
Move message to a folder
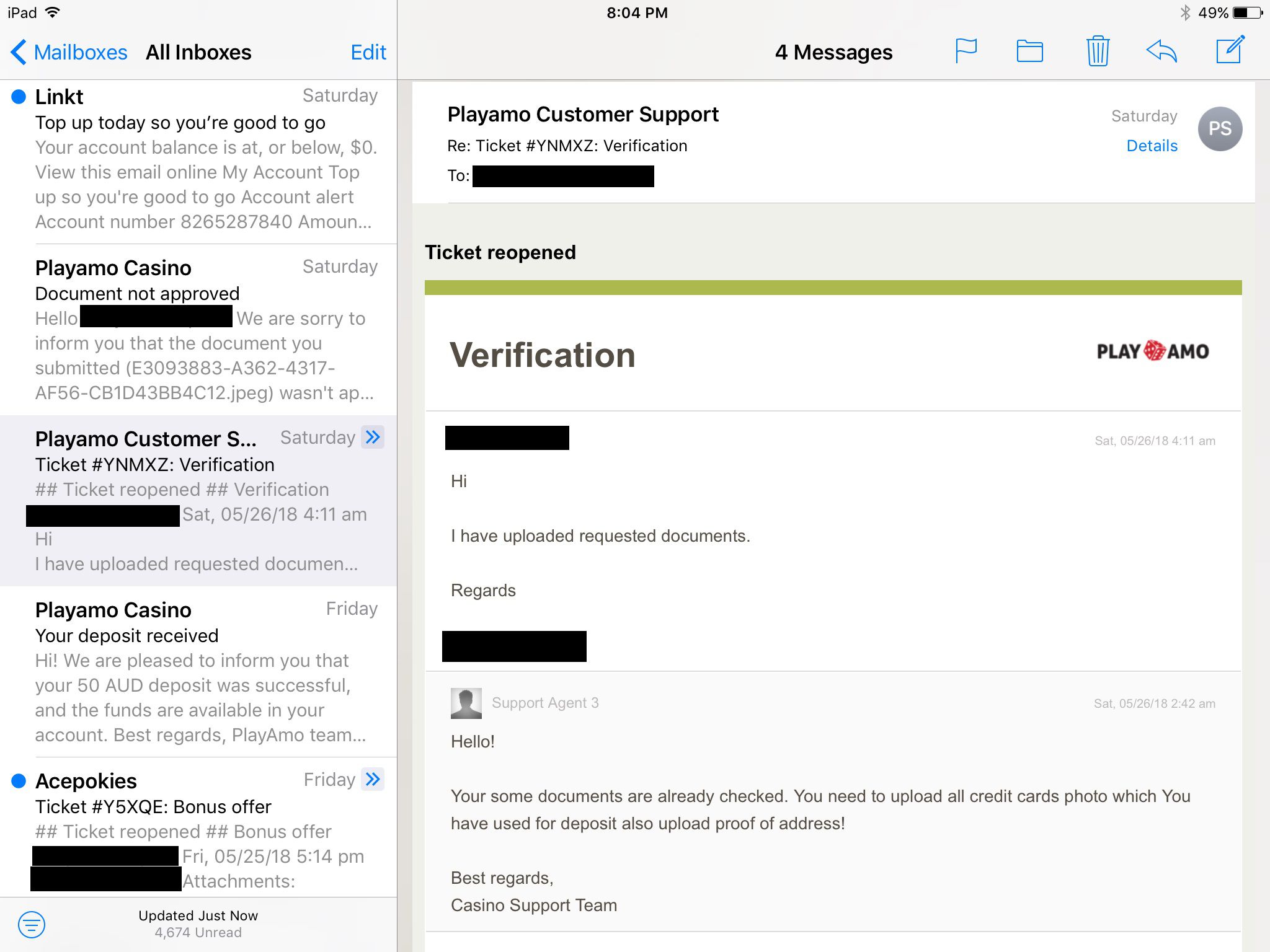pyautogui.click(x=1029, y=51)
